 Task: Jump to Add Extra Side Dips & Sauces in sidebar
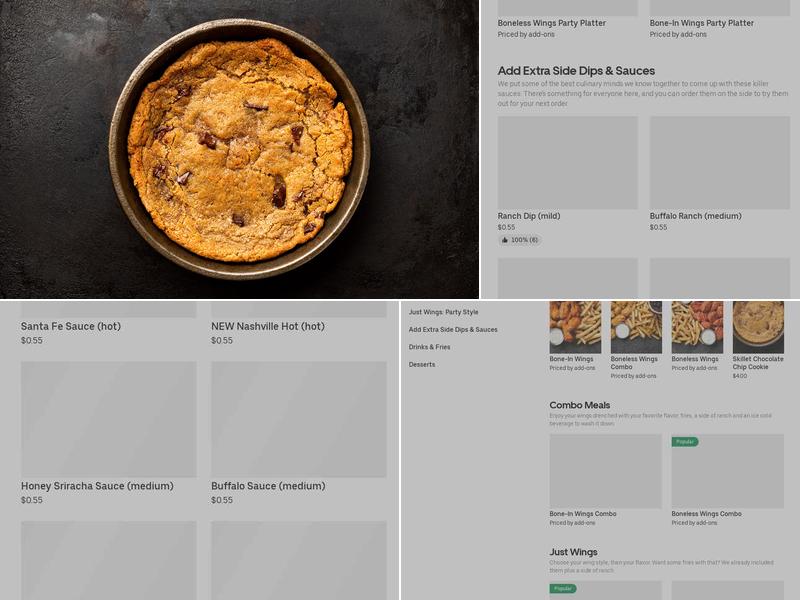tap(453, 329)
